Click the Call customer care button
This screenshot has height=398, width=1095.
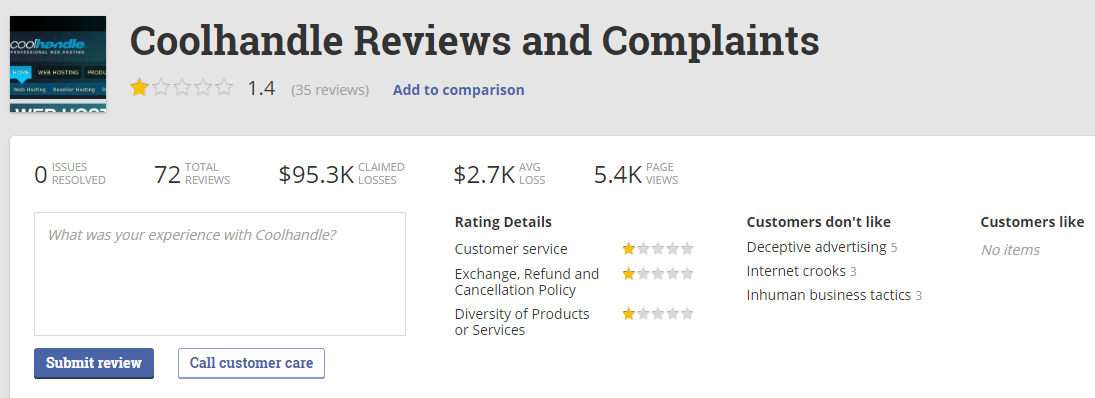[x=251, y=363]
